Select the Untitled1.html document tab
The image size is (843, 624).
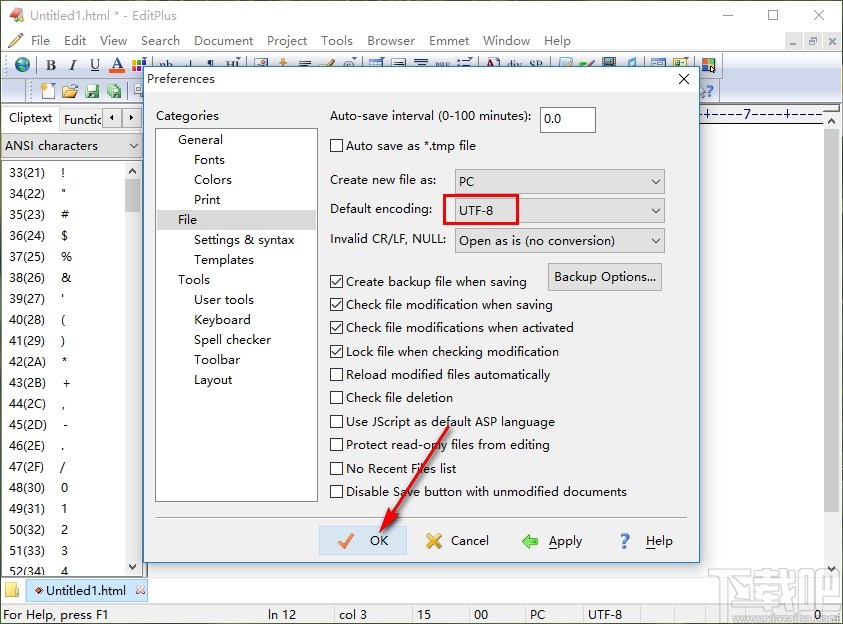(86, 590)
